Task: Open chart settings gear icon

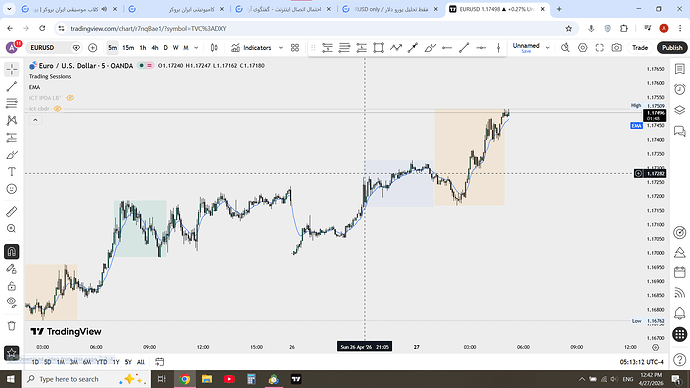Action: click(583, 48)
